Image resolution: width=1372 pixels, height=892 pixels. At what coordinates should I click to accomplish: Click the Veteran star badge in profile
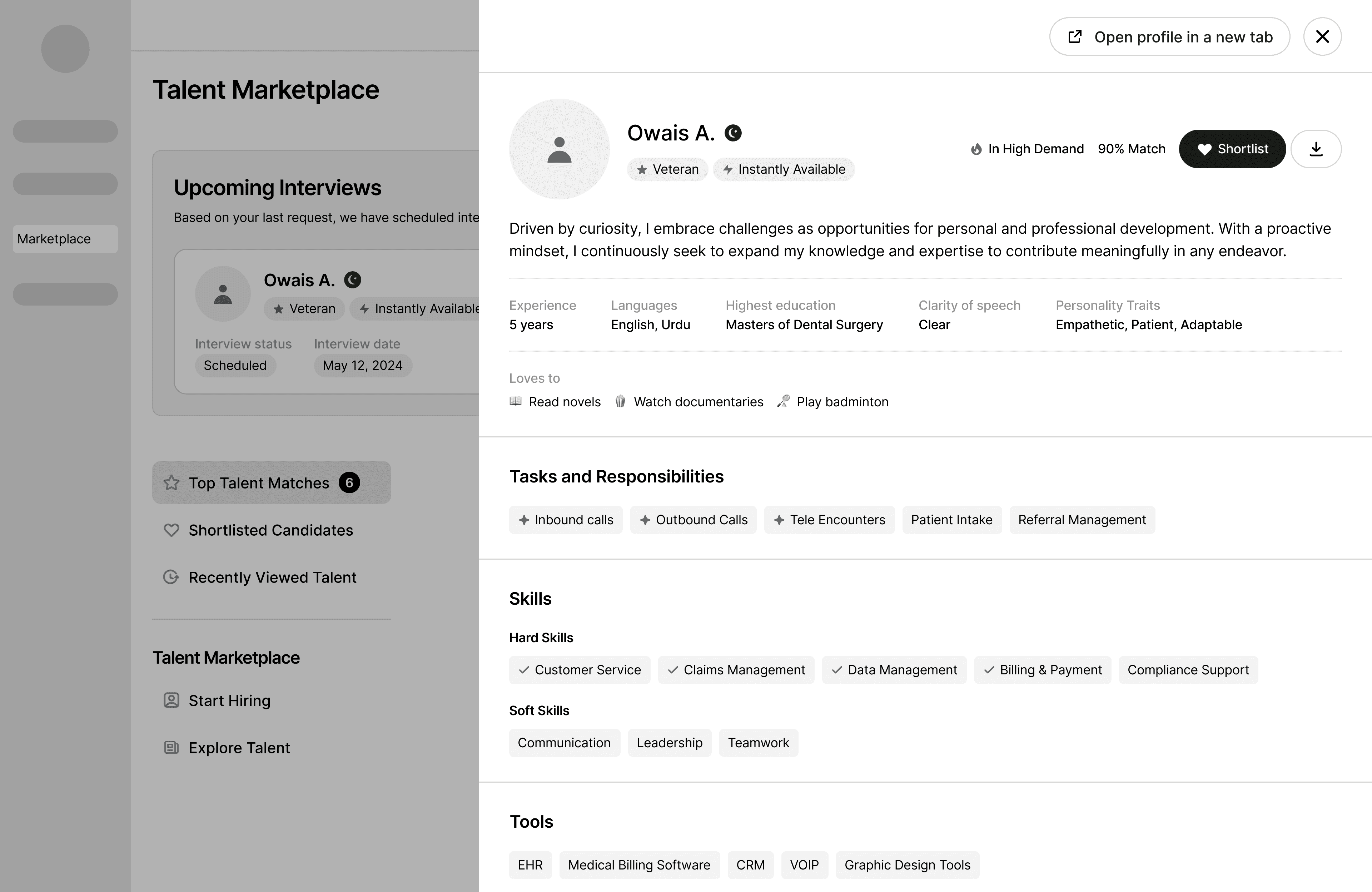tap(667, 169)
